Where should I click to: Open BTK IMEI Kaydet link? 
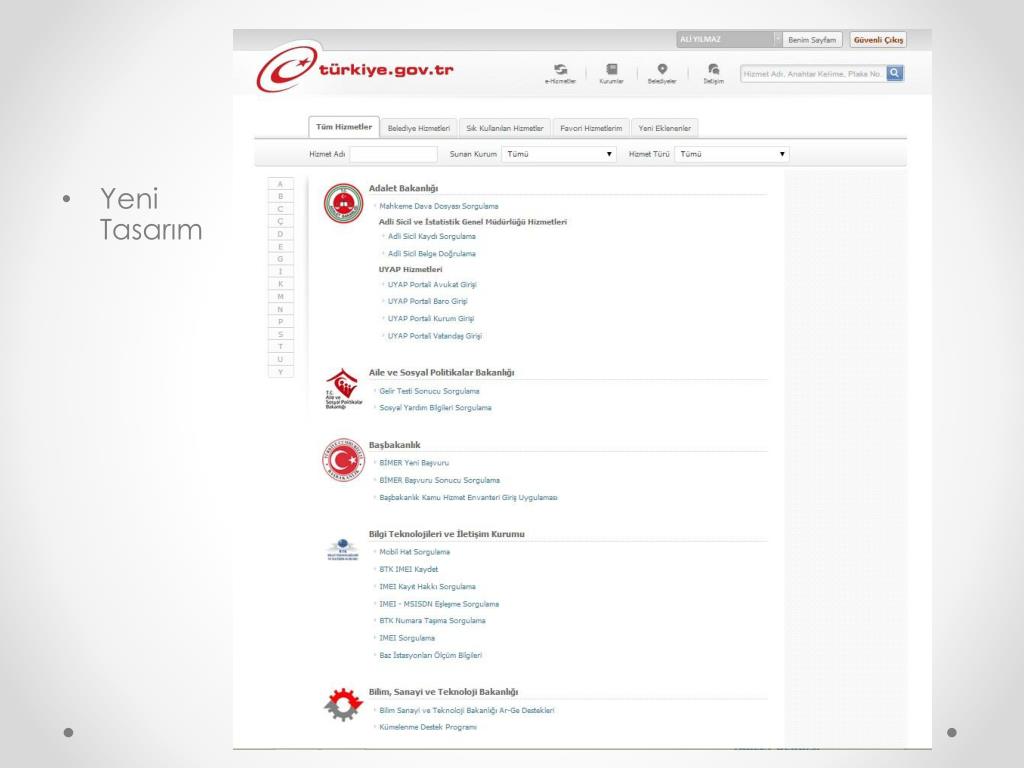click(409, 569)
